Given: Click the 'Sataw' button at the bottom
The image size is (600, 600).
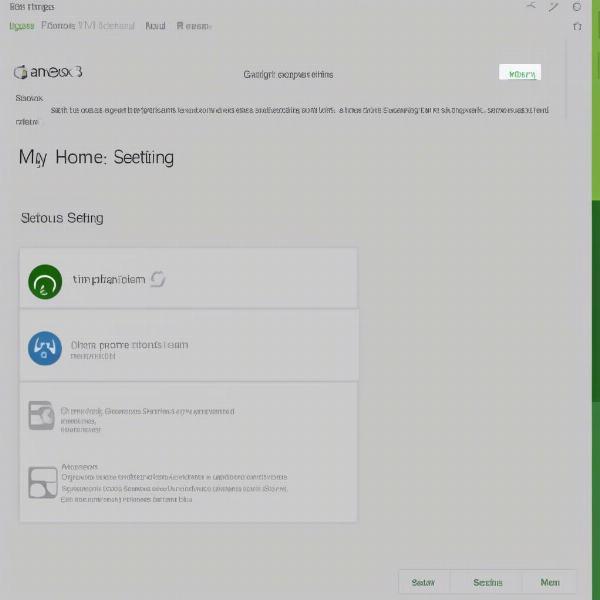Looking at the screenshot, I should coord(423,582).
